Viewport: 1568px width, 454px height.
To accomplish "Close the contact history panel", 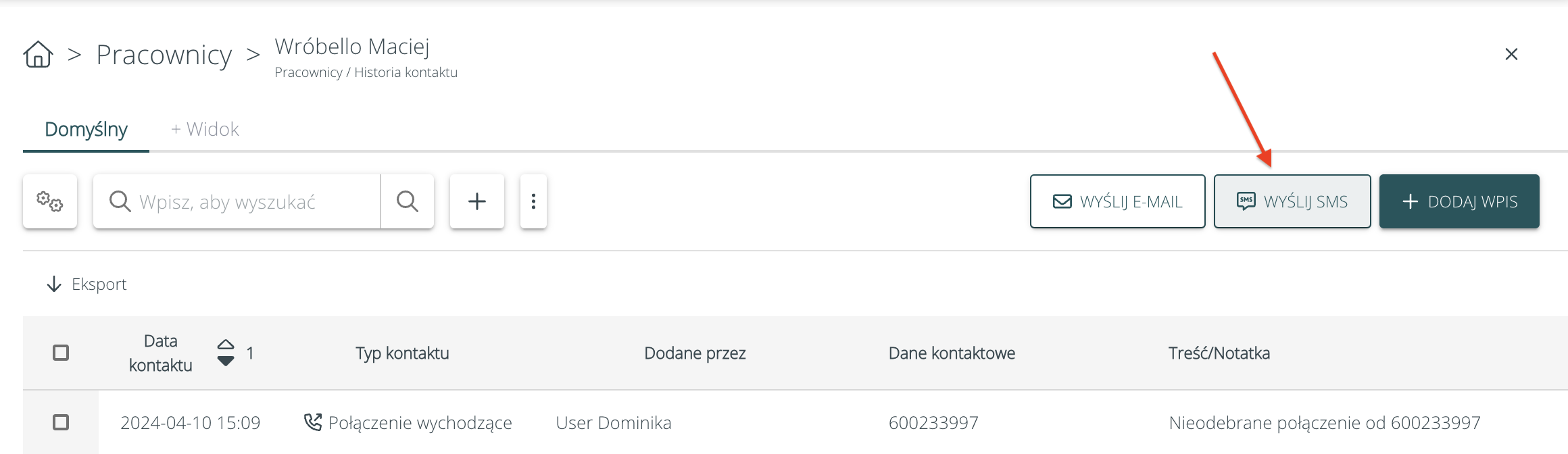I will [x=1511, y=54].
